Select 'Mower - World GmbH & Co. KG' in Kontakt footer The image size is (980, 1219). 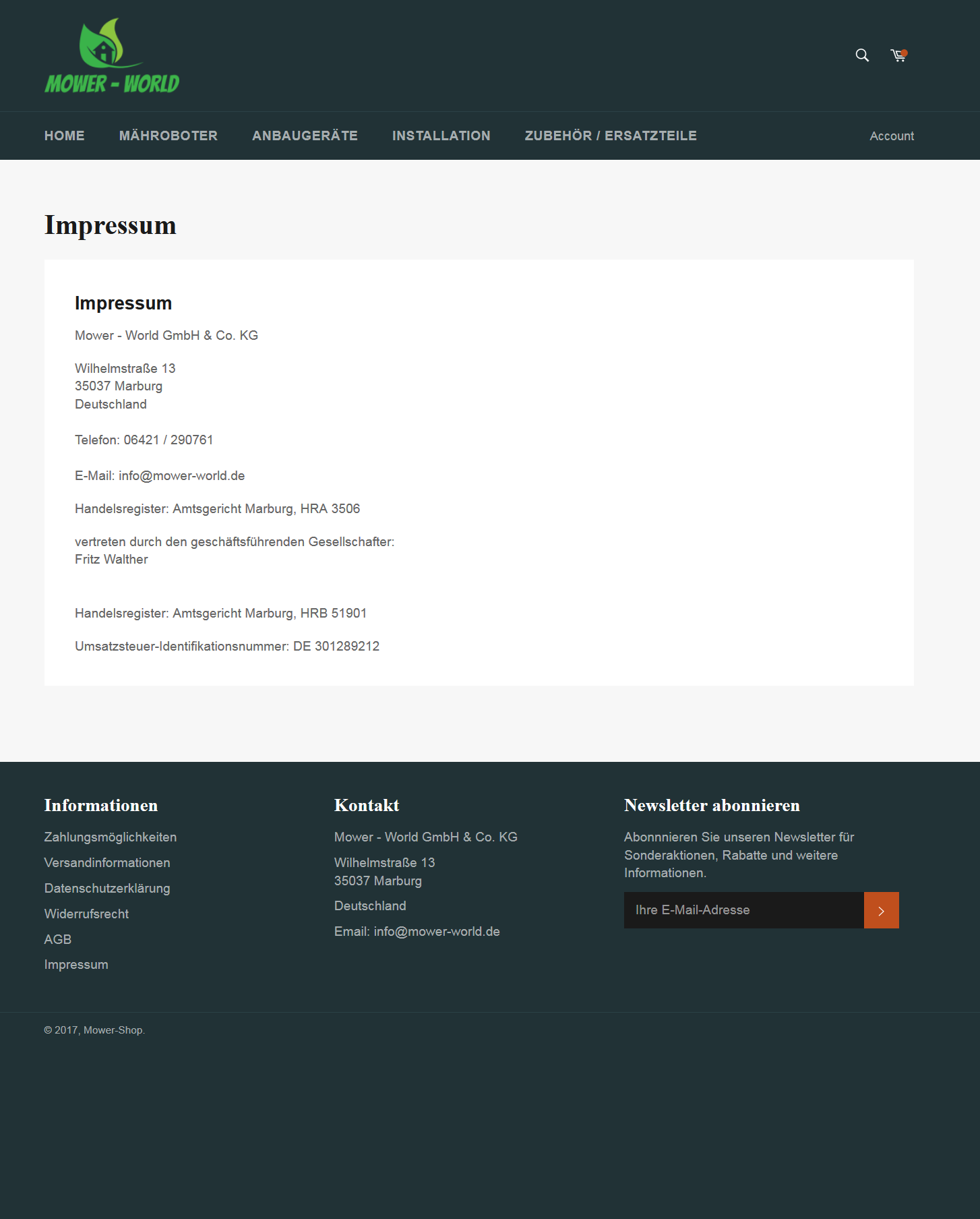[x=426, y=837]
